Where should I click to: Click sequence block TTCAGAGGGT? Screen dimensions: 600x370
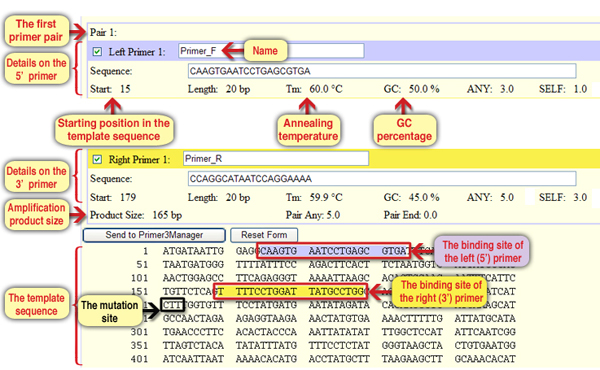coord(266,278)
